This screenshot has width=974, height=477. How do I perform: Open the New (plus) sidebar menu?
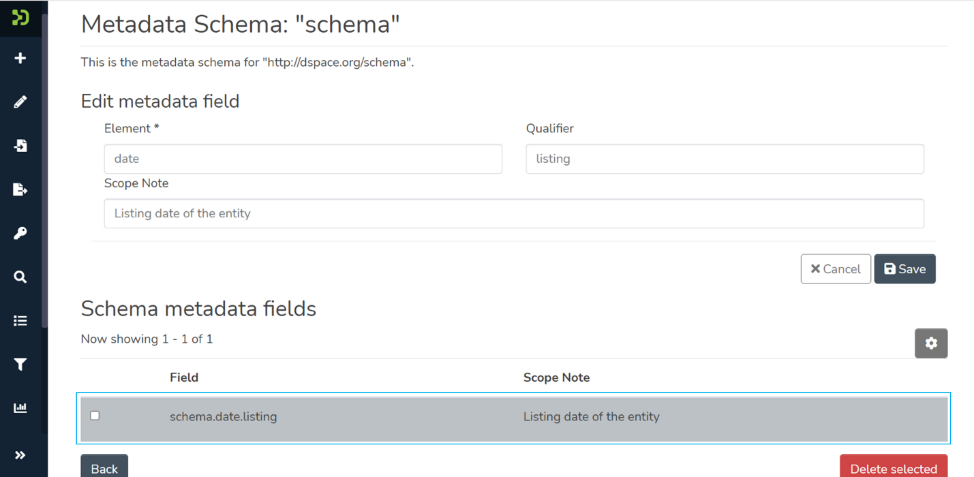20,58
